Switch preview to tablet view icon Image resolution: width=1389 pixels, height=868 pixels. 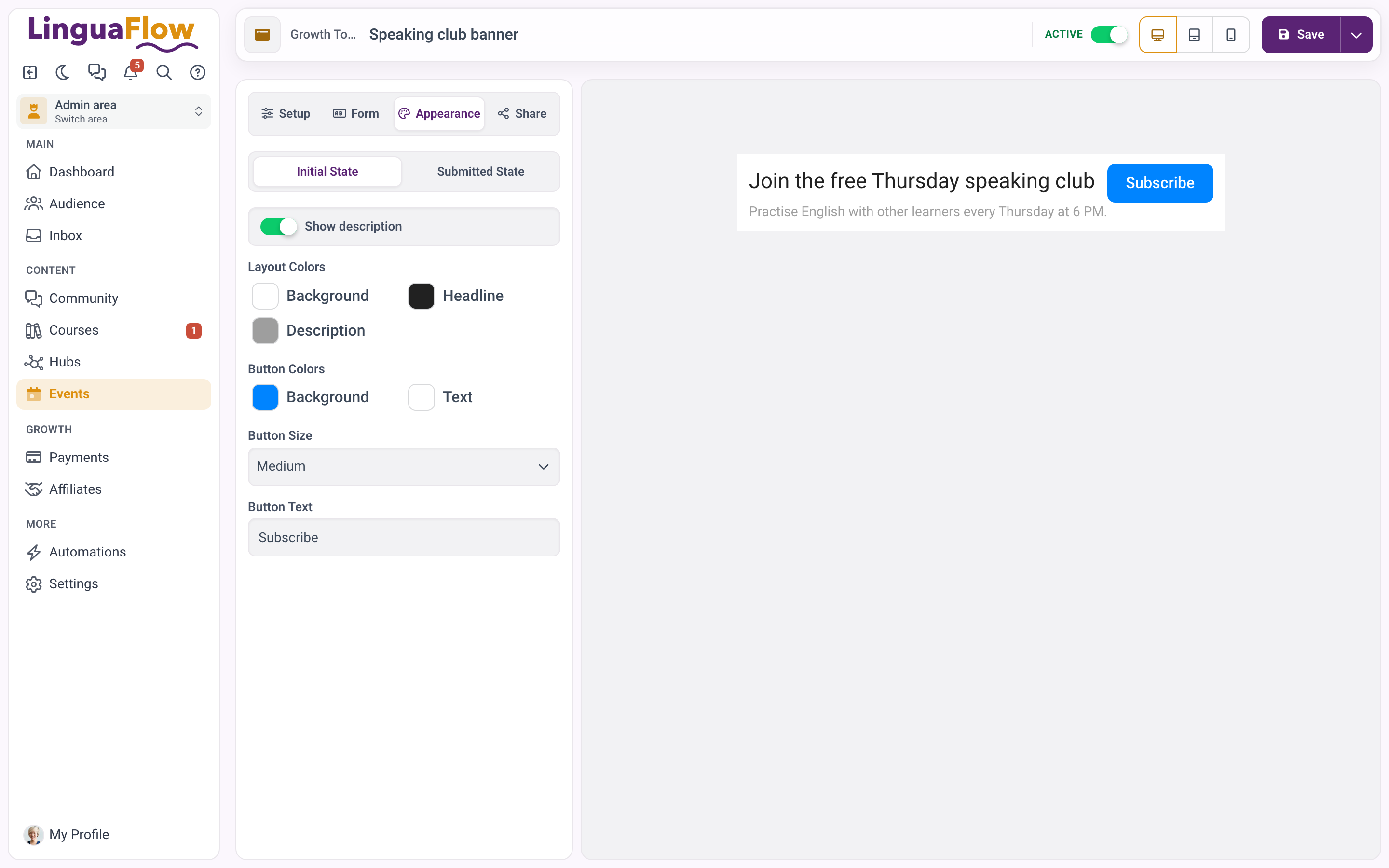pos(1195,34)
